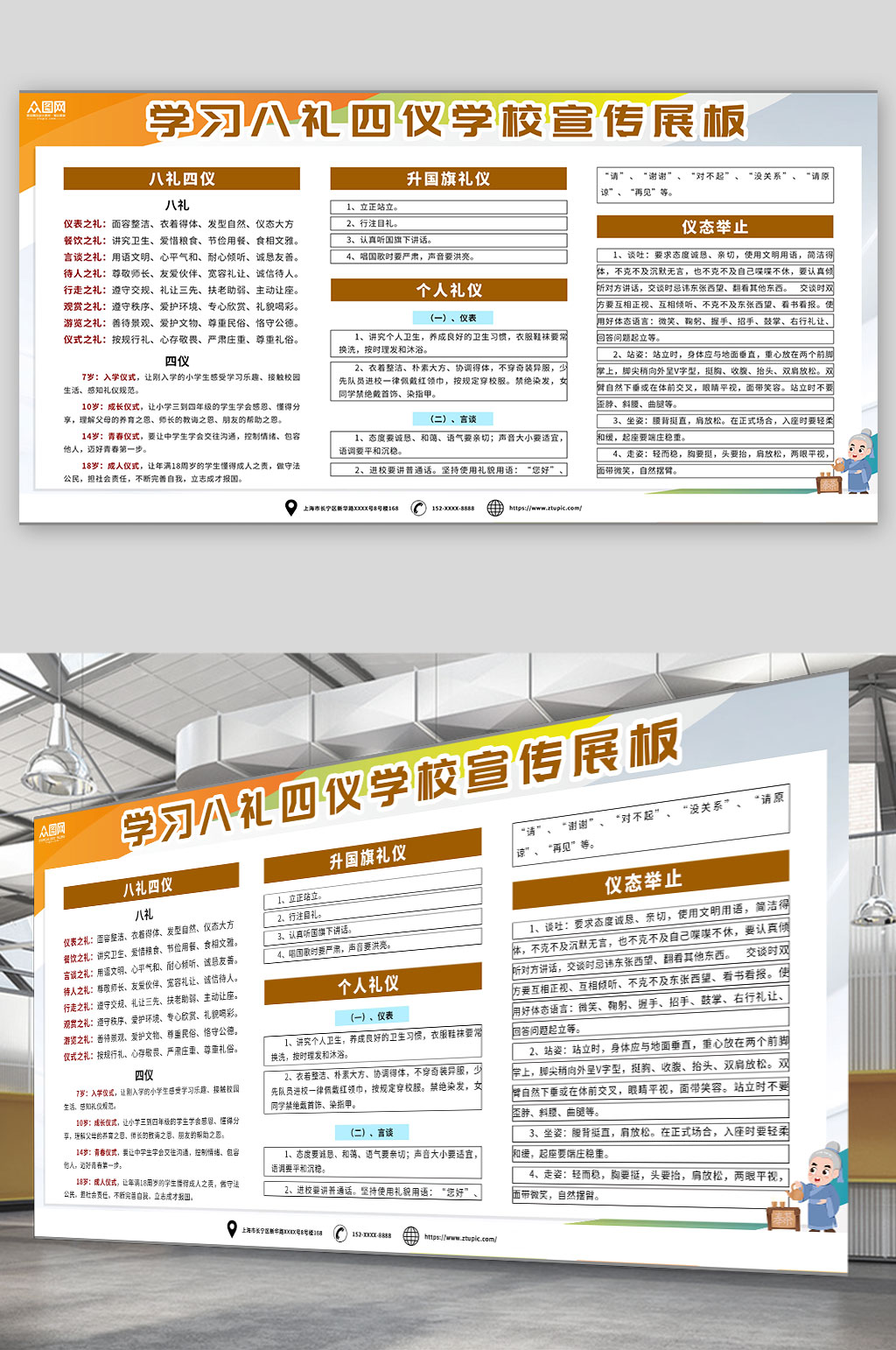Click the 行走之礼 row on the upper poster
Screen dimensions: 896x1350
(180, 290)
